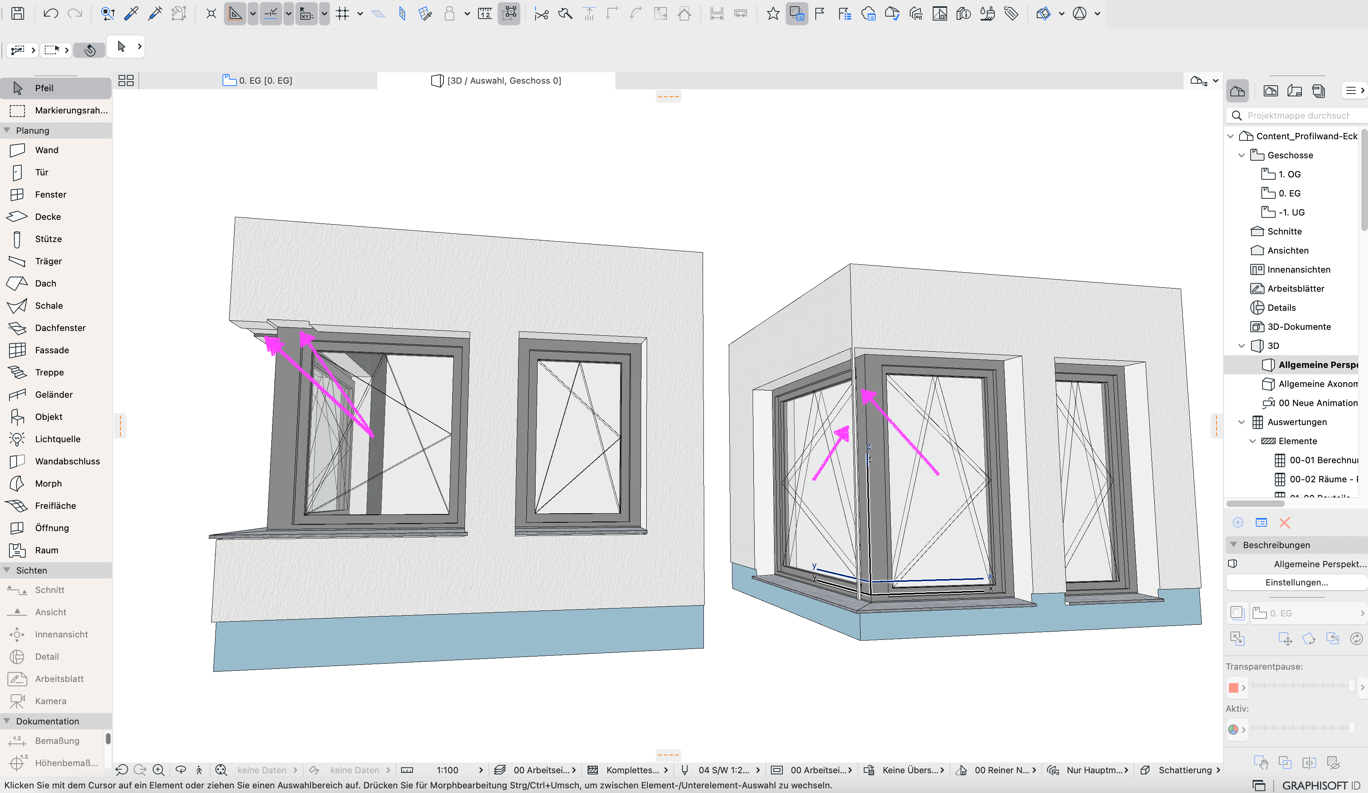
Task: Select the Geländer tool
Action: pyautogui.click(x=56, y=394)
